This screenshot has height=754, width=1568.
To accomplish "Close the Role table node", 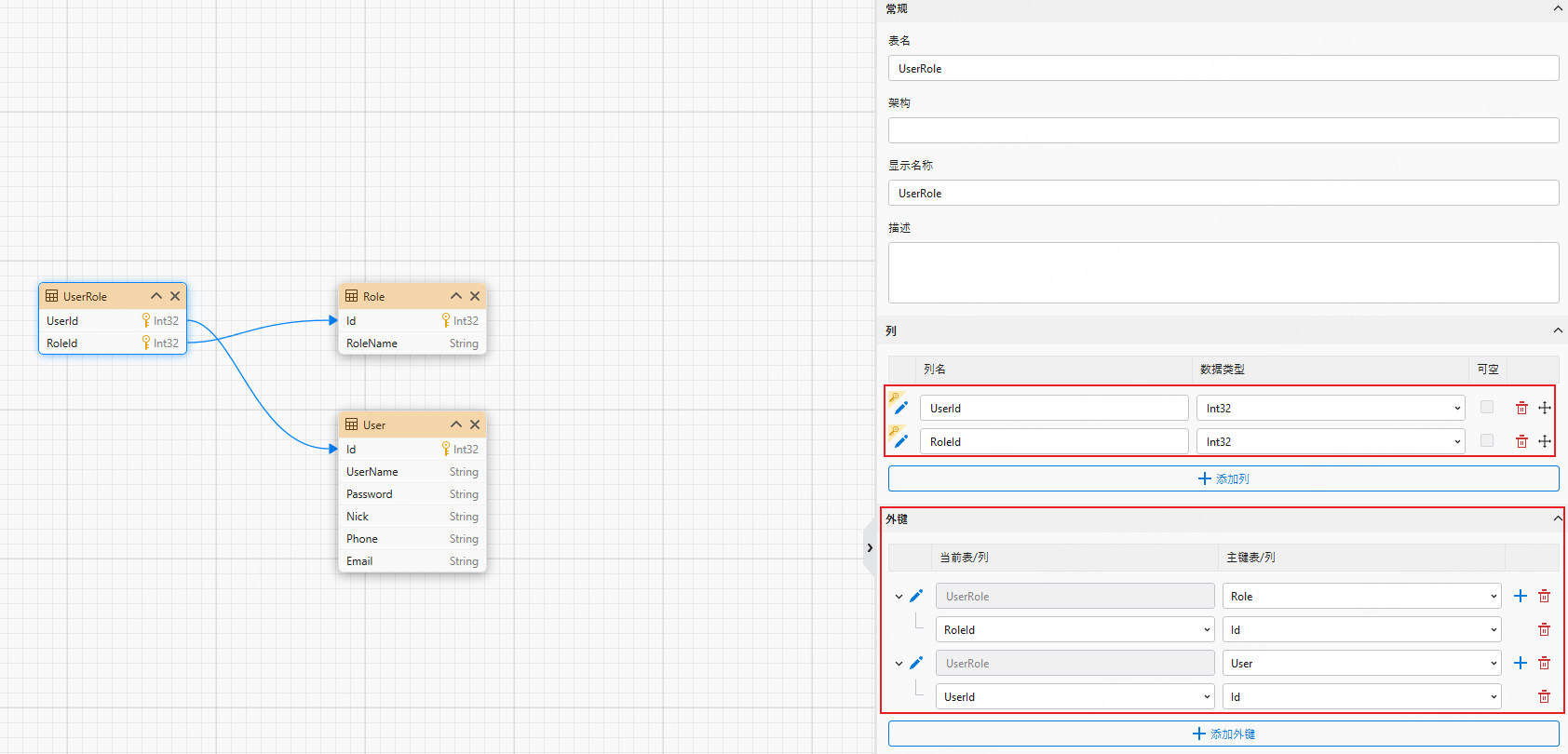I will pos(475,296).
